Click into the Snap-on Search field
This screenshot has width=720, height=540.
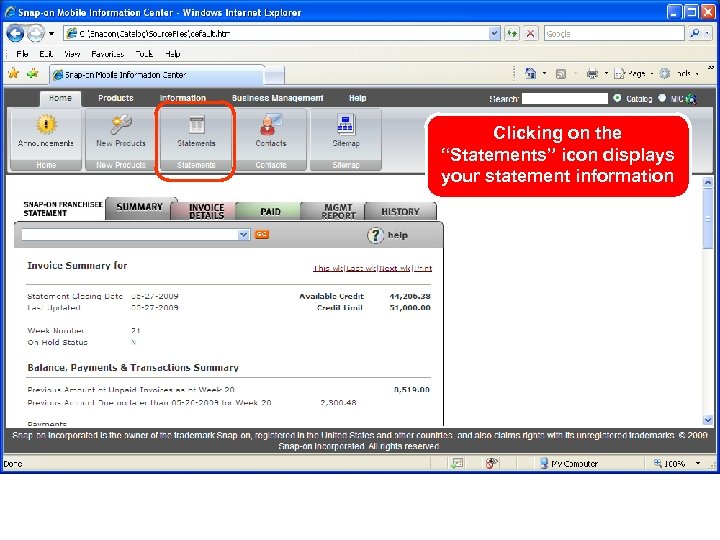coord(564,98)
